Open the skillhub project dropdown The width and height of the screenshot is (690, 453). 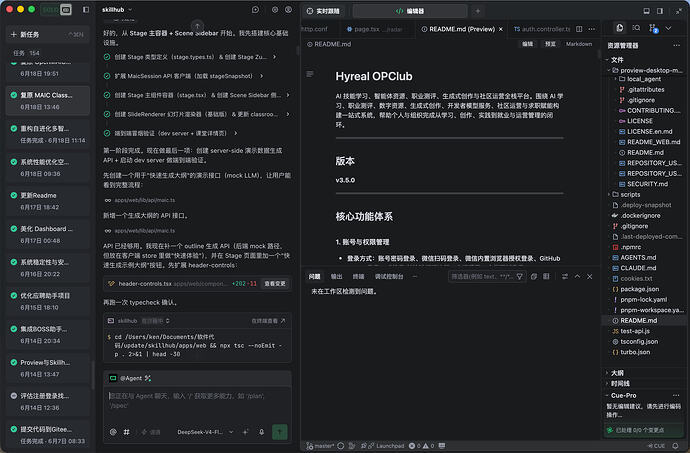[117, 9]
